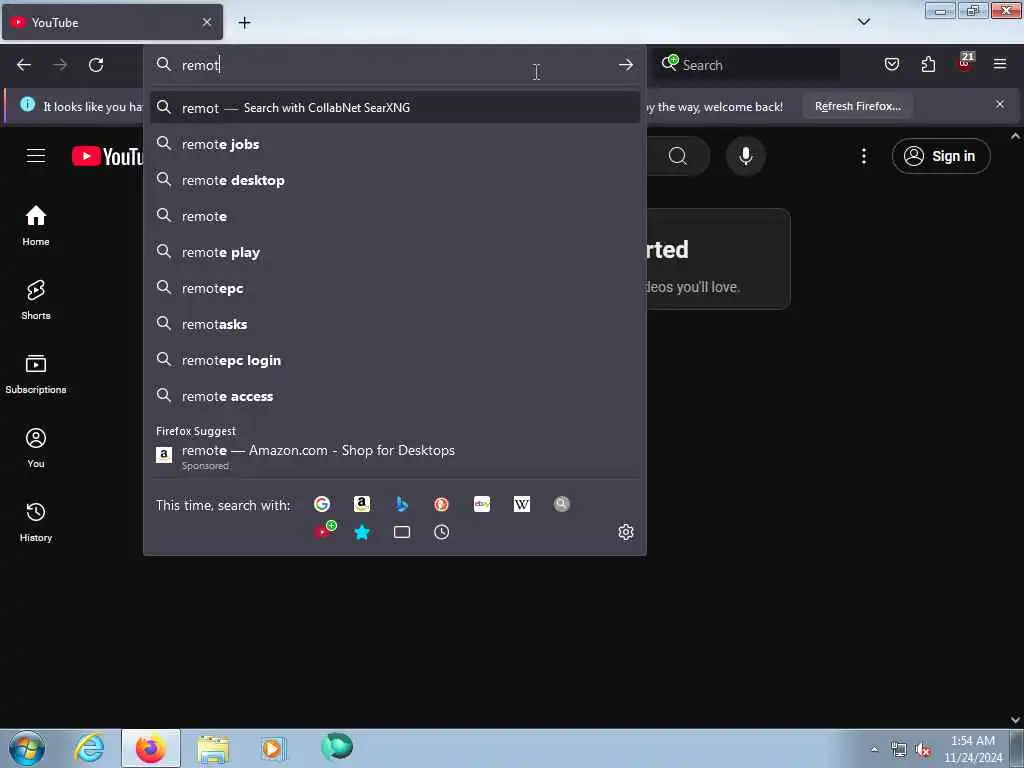
Task: Reload the current page
Action: 96,65
